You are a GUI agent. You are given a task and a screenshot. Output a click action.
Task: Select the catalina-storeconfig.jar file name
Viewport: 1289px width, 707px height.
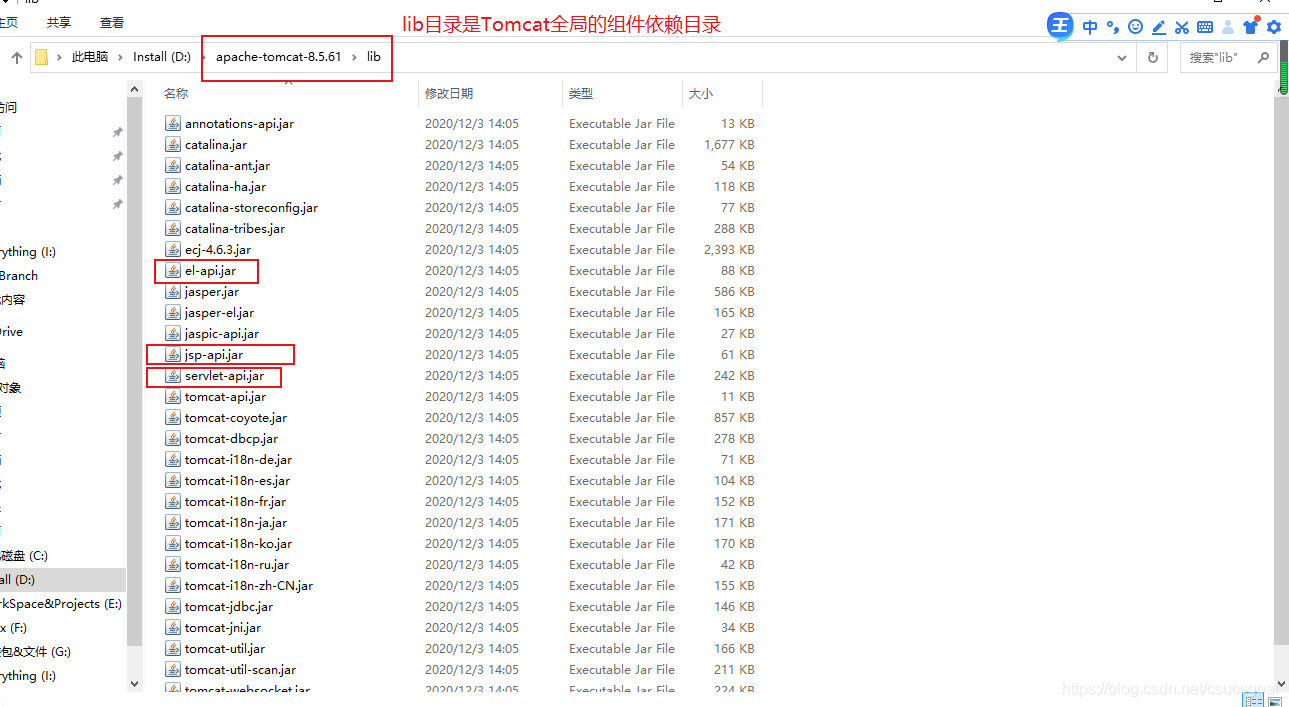tap(251, 208)
